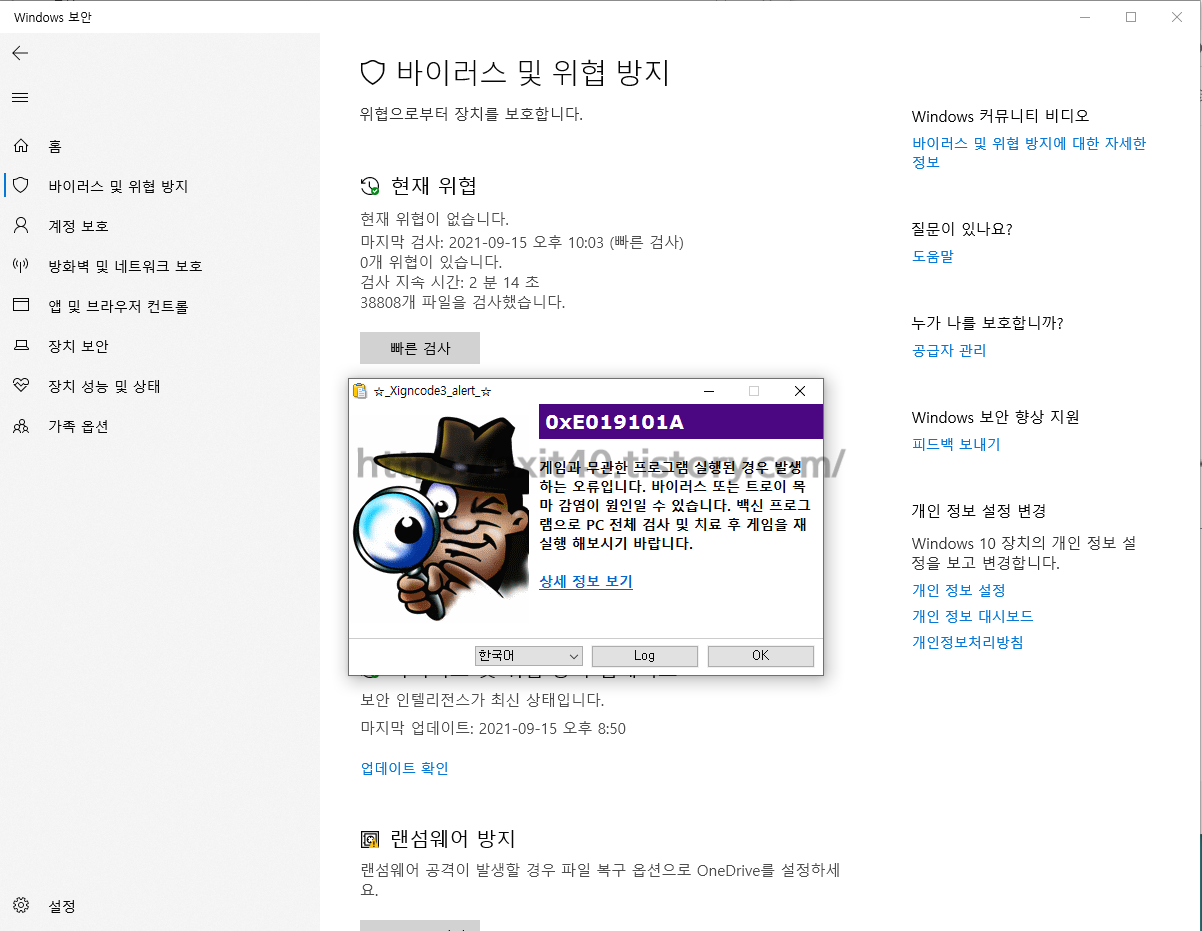Open the 개인 정보 설정 link
The image size is (1202, 931).
point(959,590)
